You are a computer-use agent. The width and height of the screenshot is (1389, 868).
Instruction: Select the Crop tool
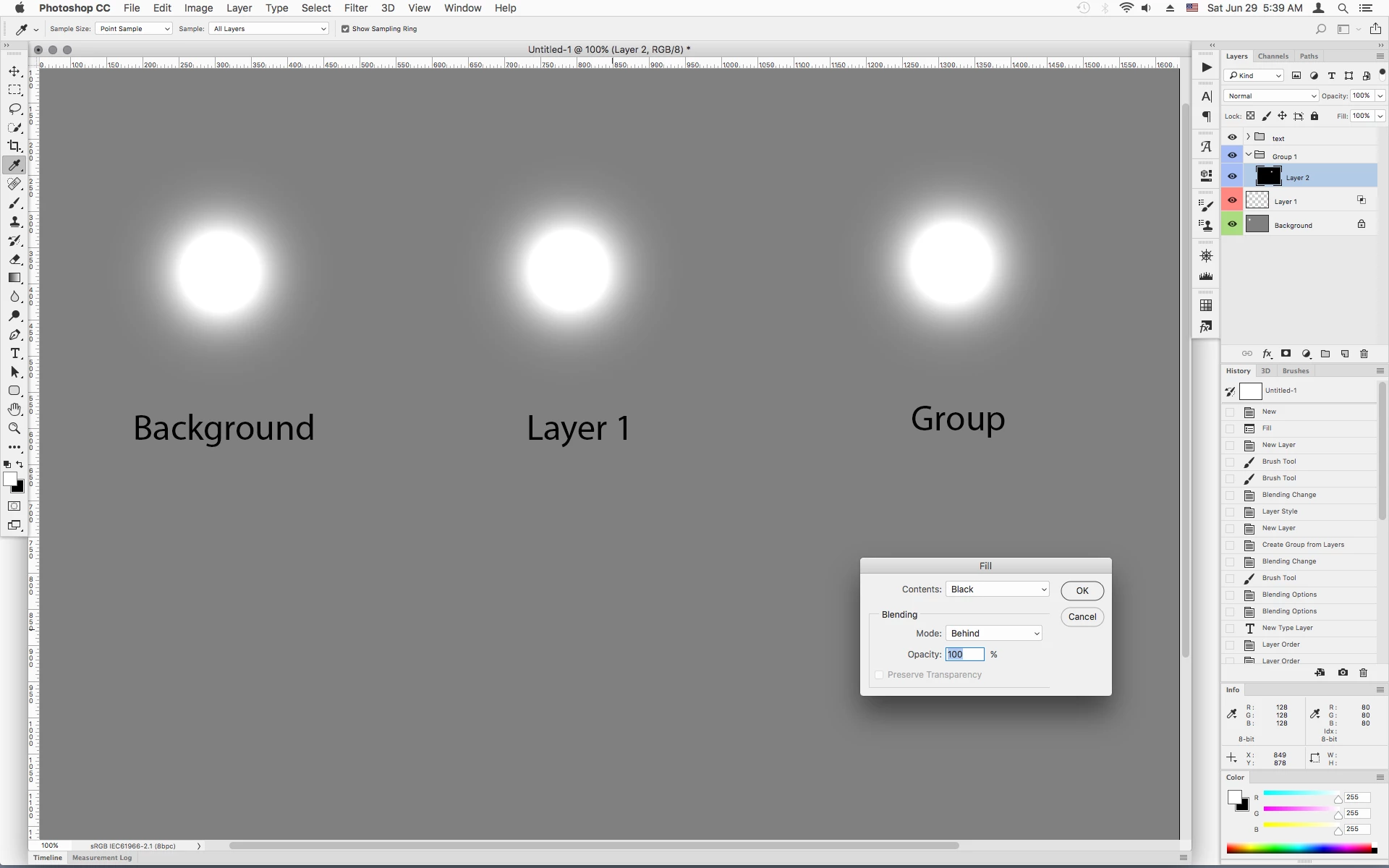[14, 146]
